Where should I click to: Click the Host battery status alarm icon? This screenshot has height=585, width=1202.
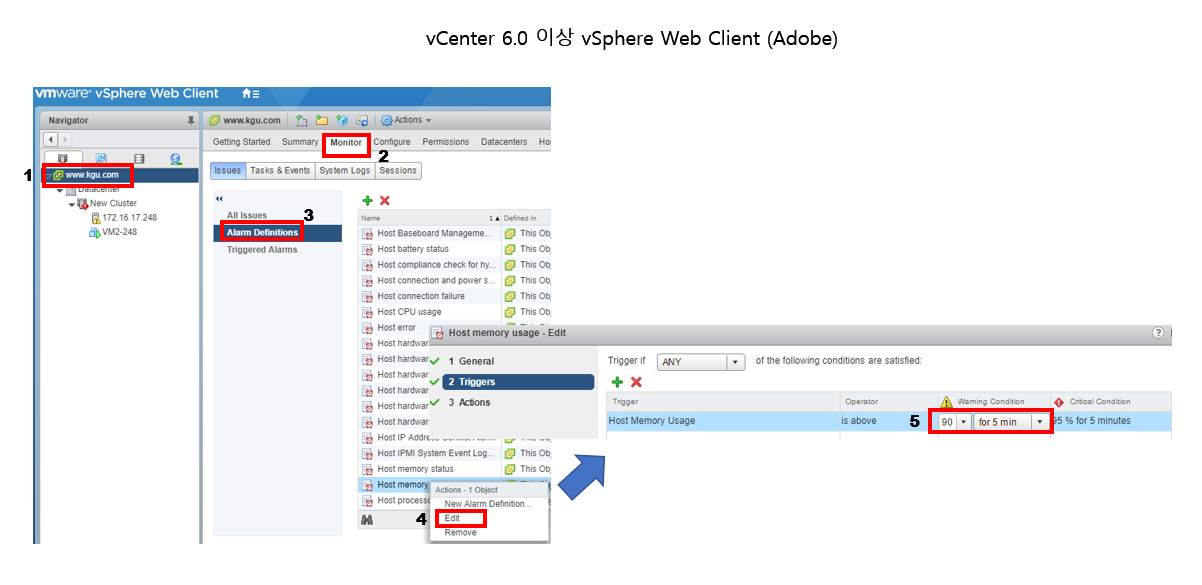tap(367, 249)
